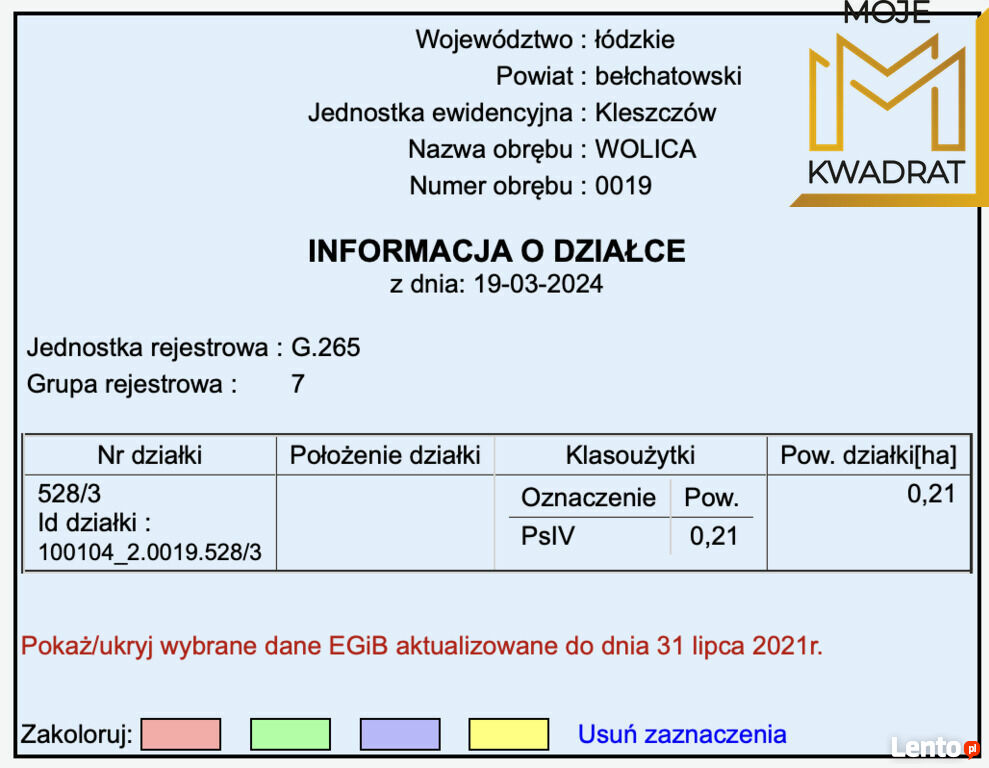Select the yellow highlight color swatch
The width and height of the screenshot is (989, 768).
[508, 734]
